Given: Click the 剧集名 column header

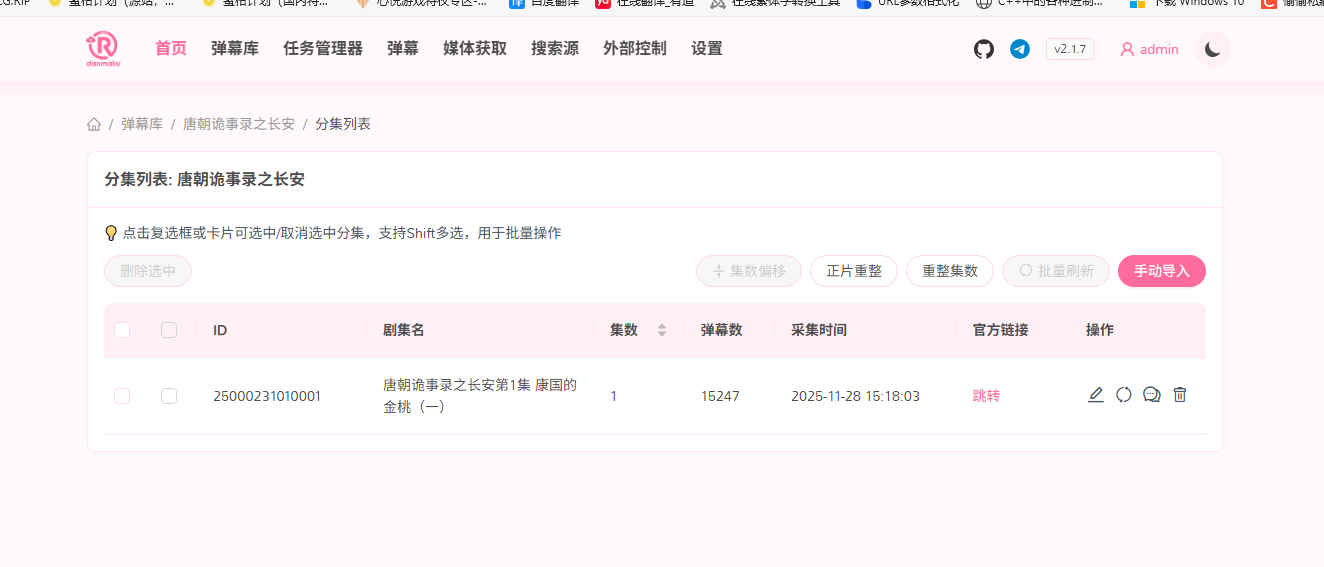Looking at the screenshot, I should (404, 330).
